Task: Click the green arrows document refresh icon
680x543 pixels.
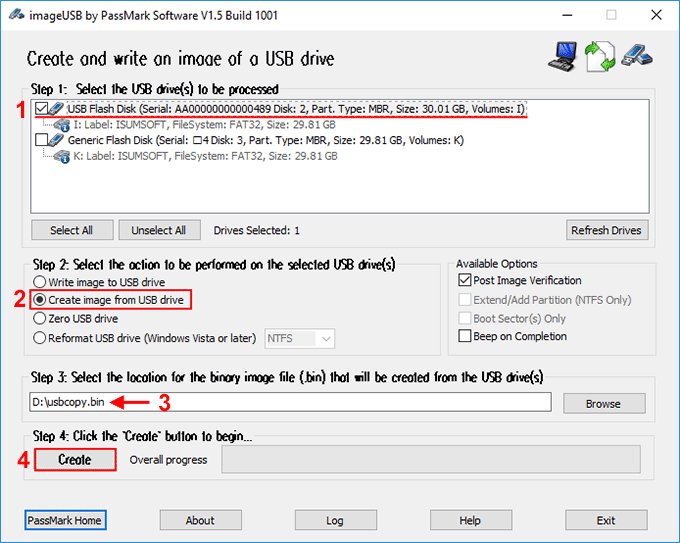Action: point(600,56)
